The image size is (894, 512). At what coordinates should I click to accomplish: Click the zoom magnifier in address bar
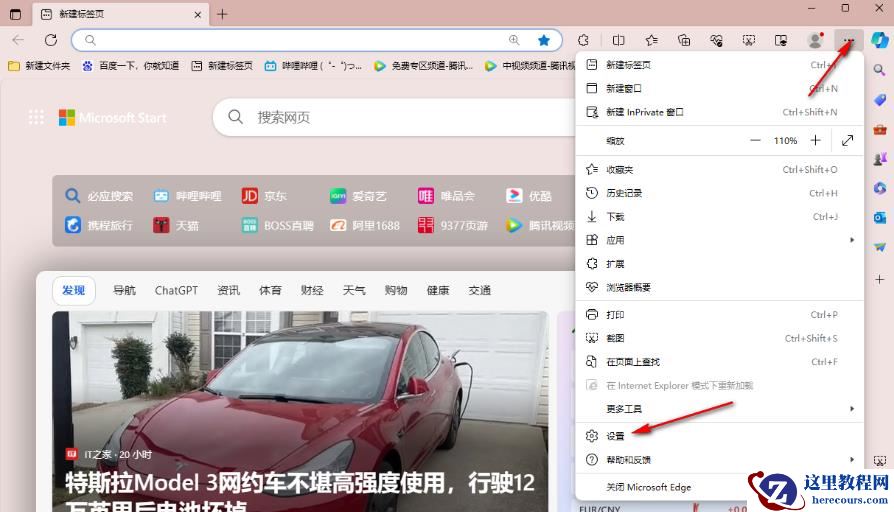point(514,40)
